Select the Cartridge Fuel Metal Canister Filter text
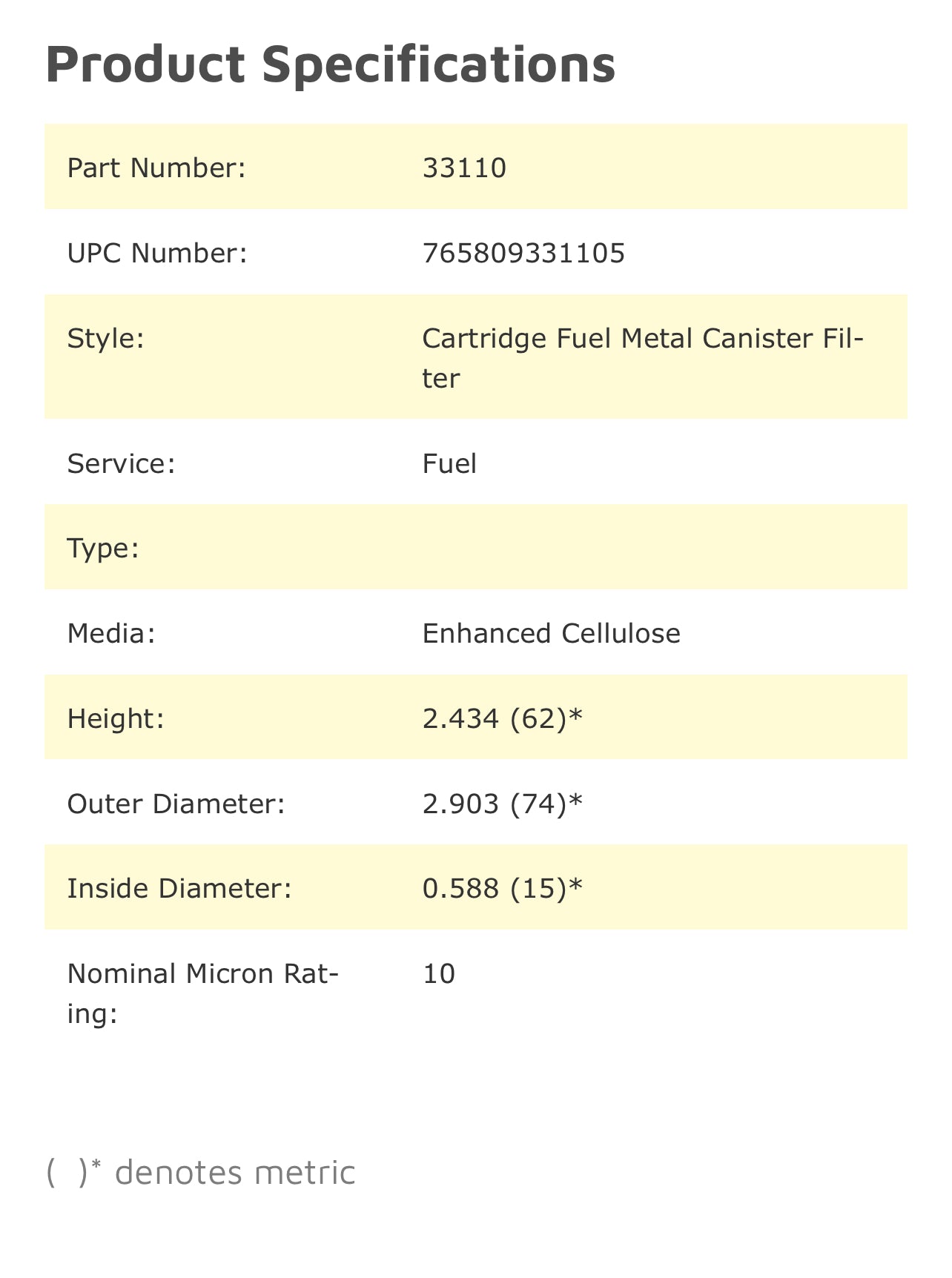Image resolution: width=952 pixels, height=1278 pixels. 642,357
